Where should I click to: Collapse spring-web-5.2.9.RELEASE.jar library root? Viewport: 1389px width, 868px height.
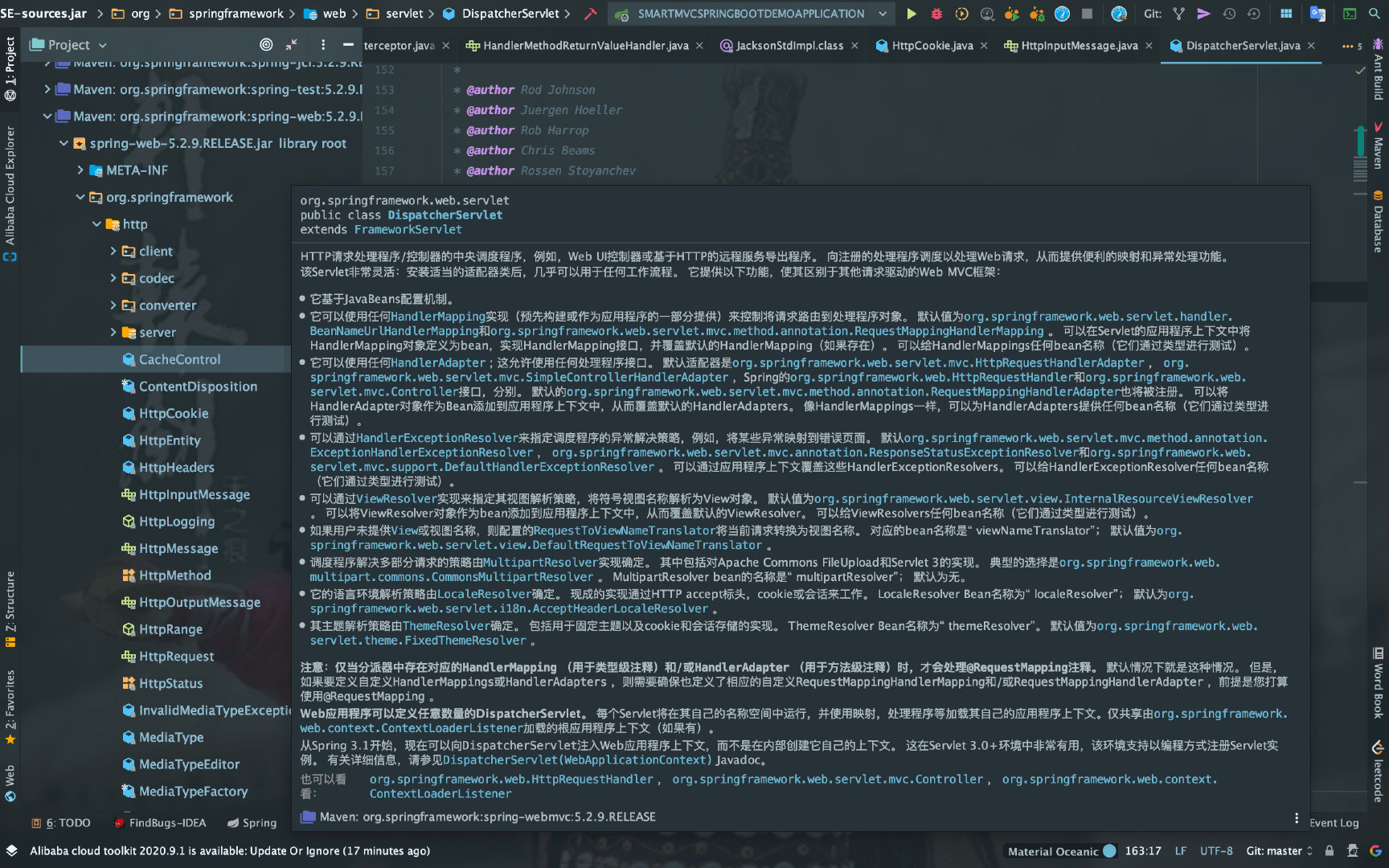pos(64,144)
